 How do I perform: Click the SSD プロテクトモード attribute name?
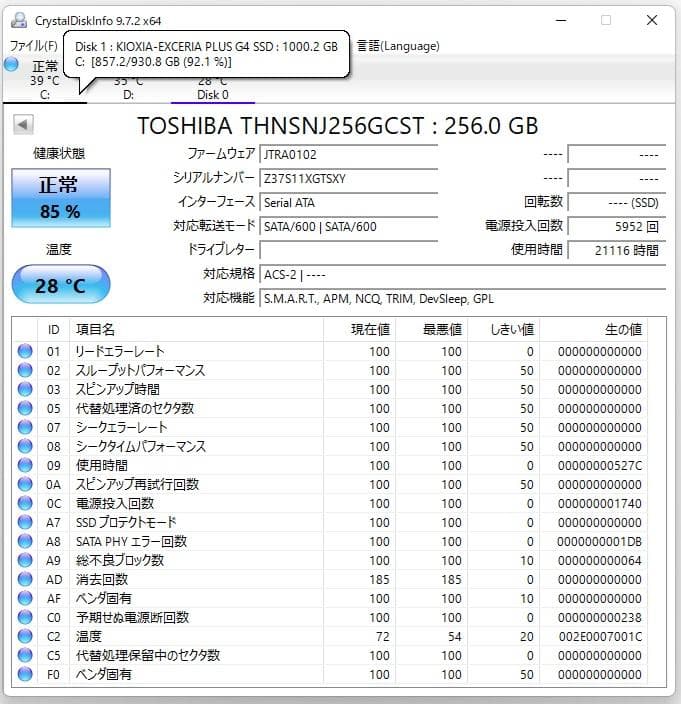click(126, 522)
